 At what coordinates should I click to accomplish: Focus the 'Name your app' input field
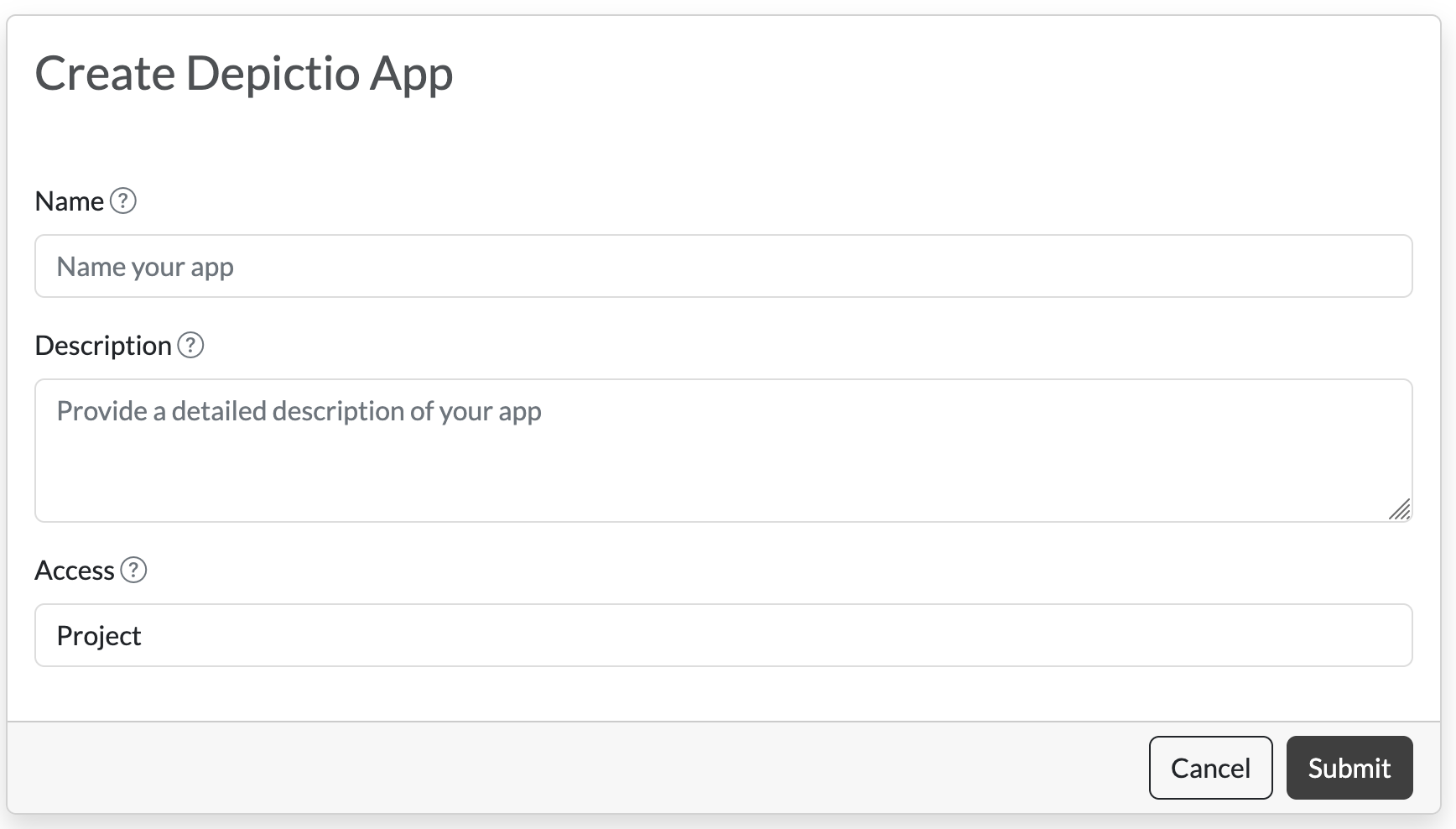pyautogui.click(x=723, y=266)
